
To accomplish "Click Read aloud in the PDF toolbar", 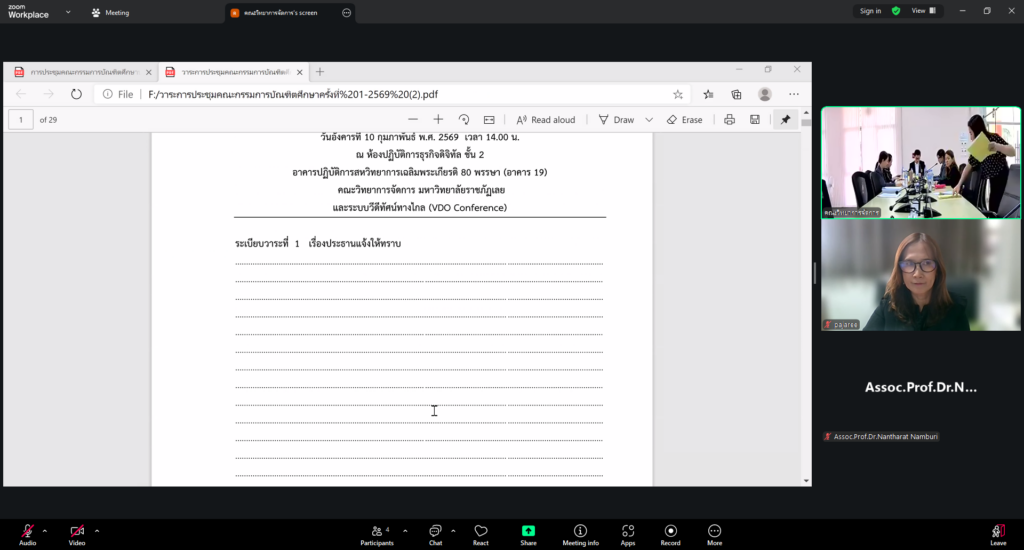I will (546, 119).
